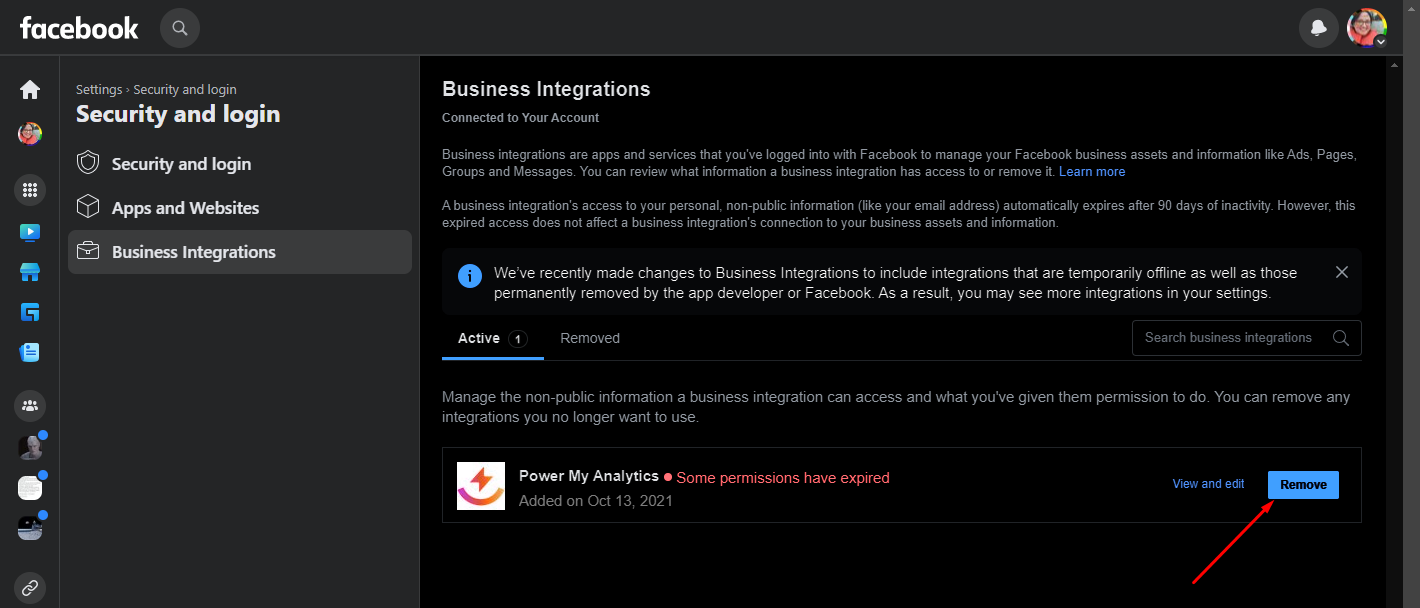
Task: Follow the Learn more link
Action: click(x=1092, y=172)
